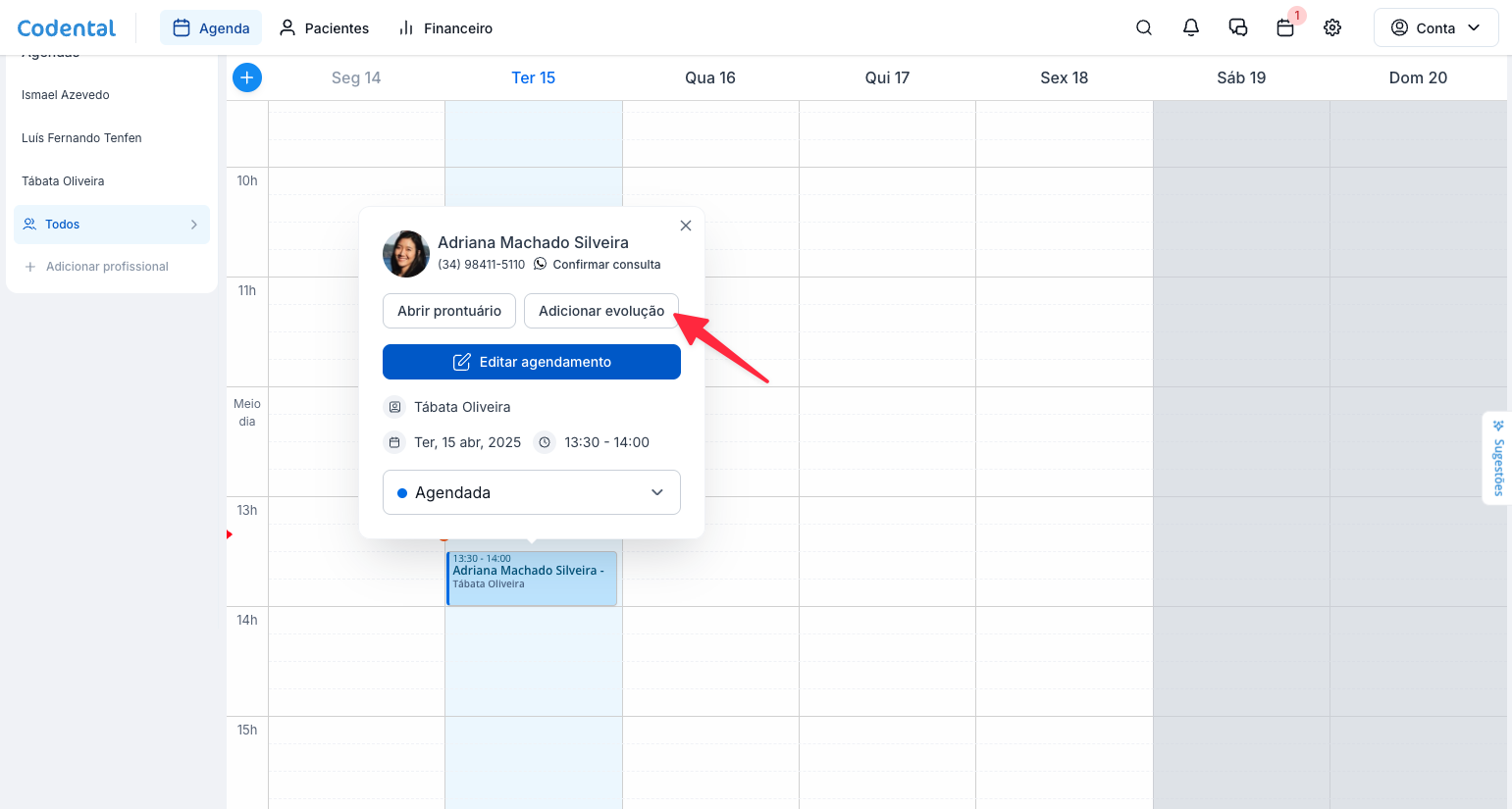Screen dimensions: 1512x809
Task: Open calendar icon with red badge
Action: [1285, 28]
